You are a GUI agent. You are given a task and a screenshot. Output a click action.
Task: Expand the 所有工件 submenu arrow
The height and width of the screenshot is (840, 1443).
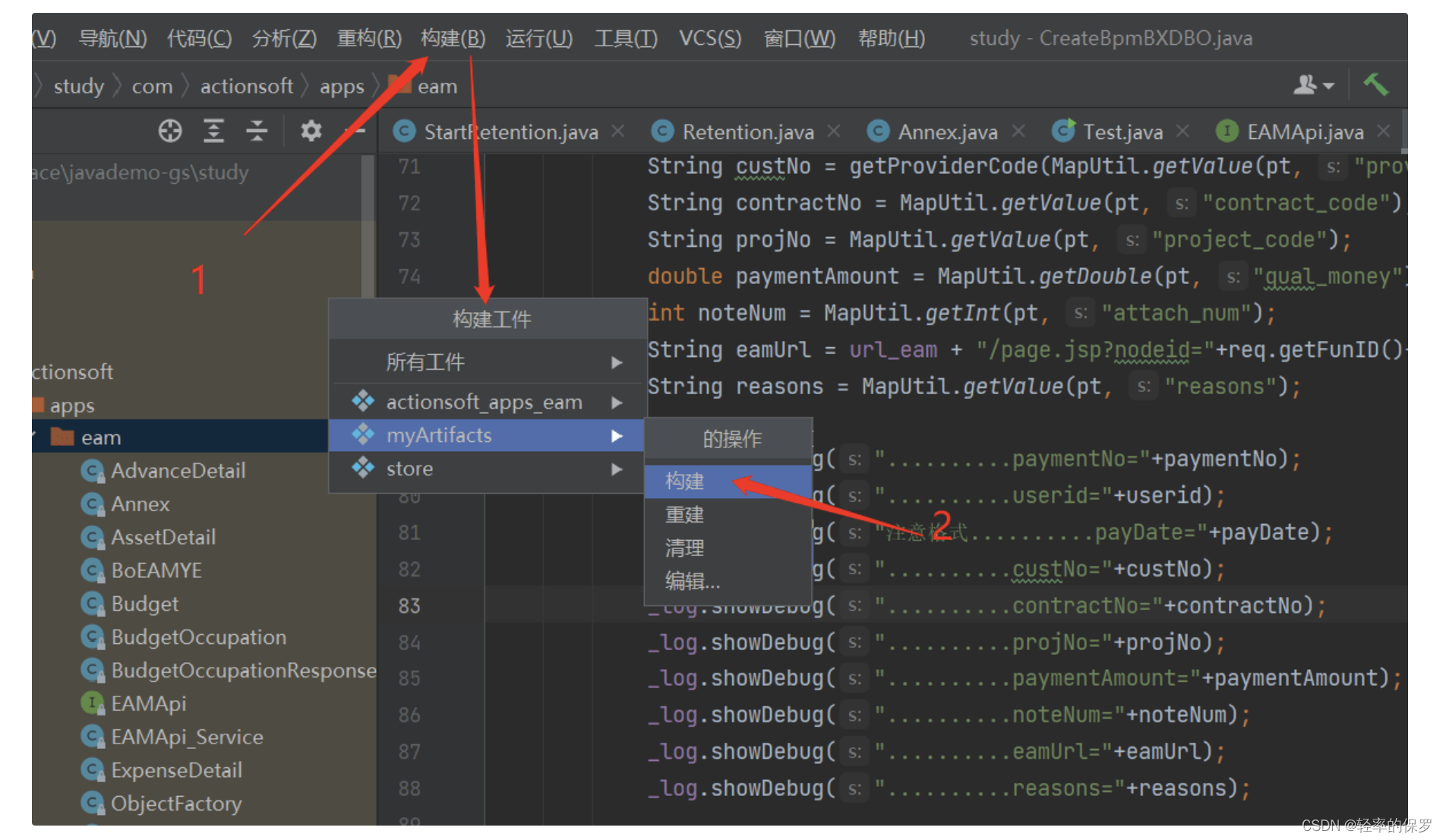(x=617, y=363)
